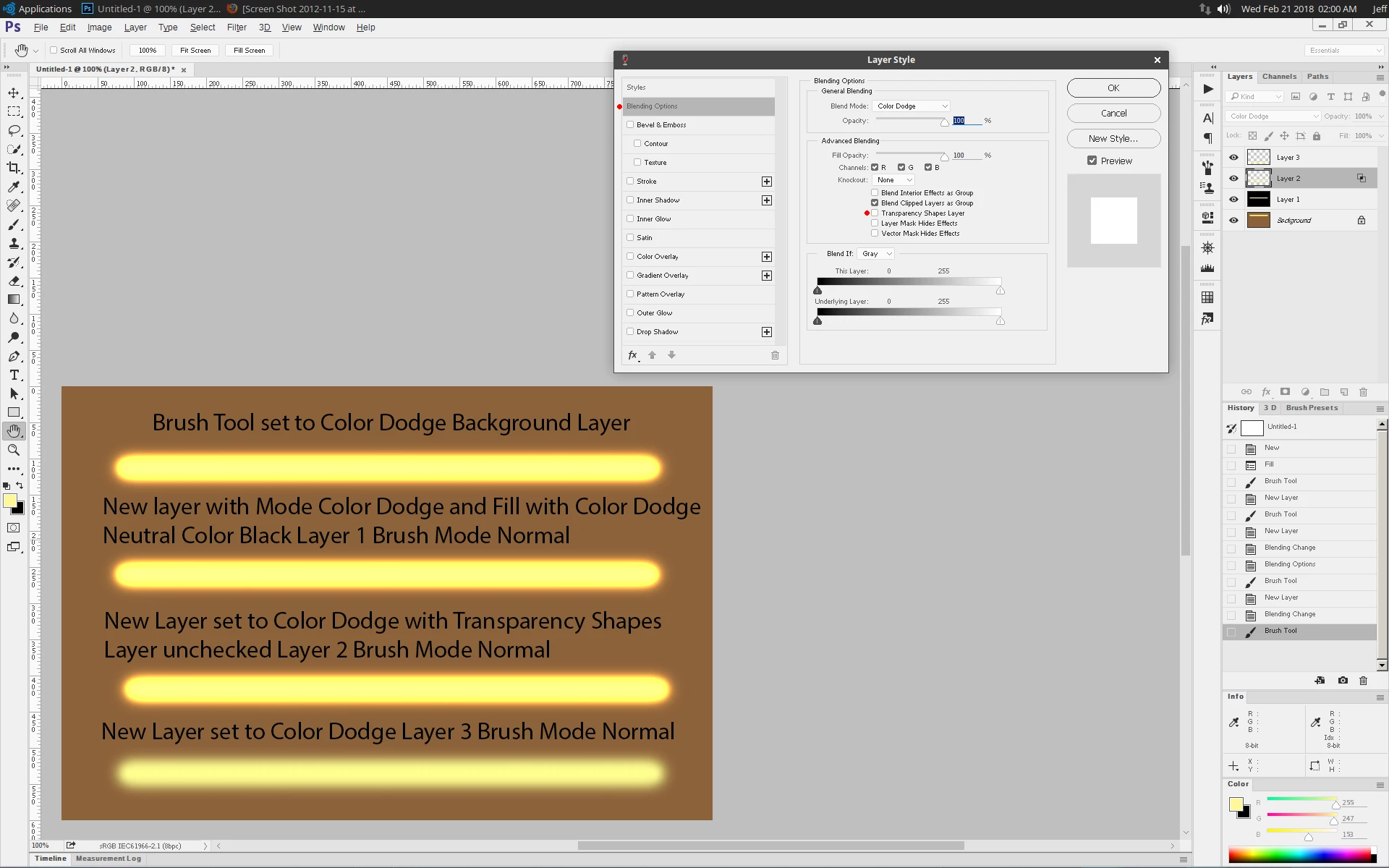Click the Brush tool in the toolbar
Viewport: 1389px width, 868px height.
coord(14,224)
